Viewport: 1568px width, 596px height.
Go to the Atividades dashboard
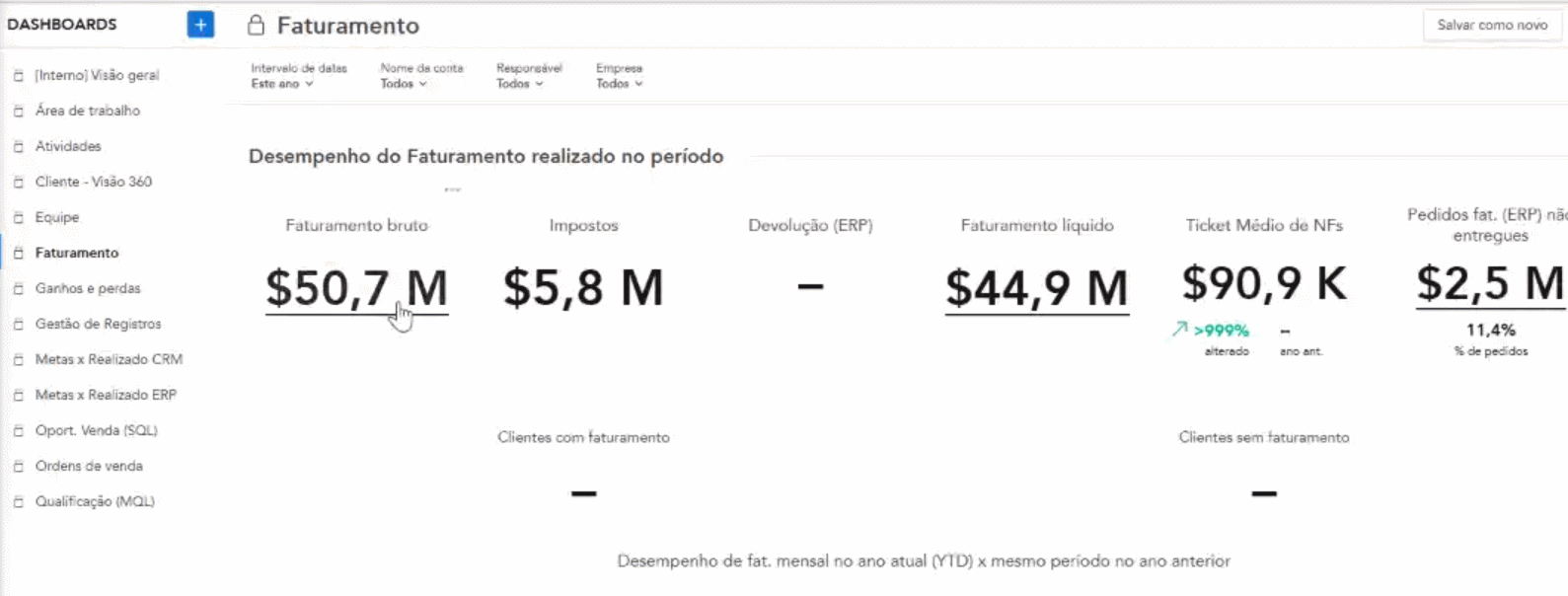[68, 146]
